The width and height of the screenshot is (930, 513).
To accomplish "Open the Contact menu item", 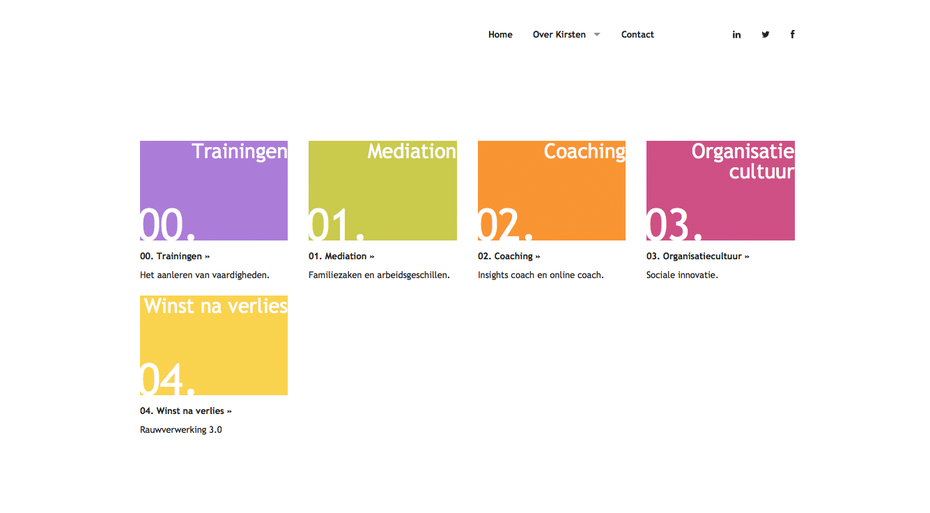I will pyautogui.click(x=637, y=34).
